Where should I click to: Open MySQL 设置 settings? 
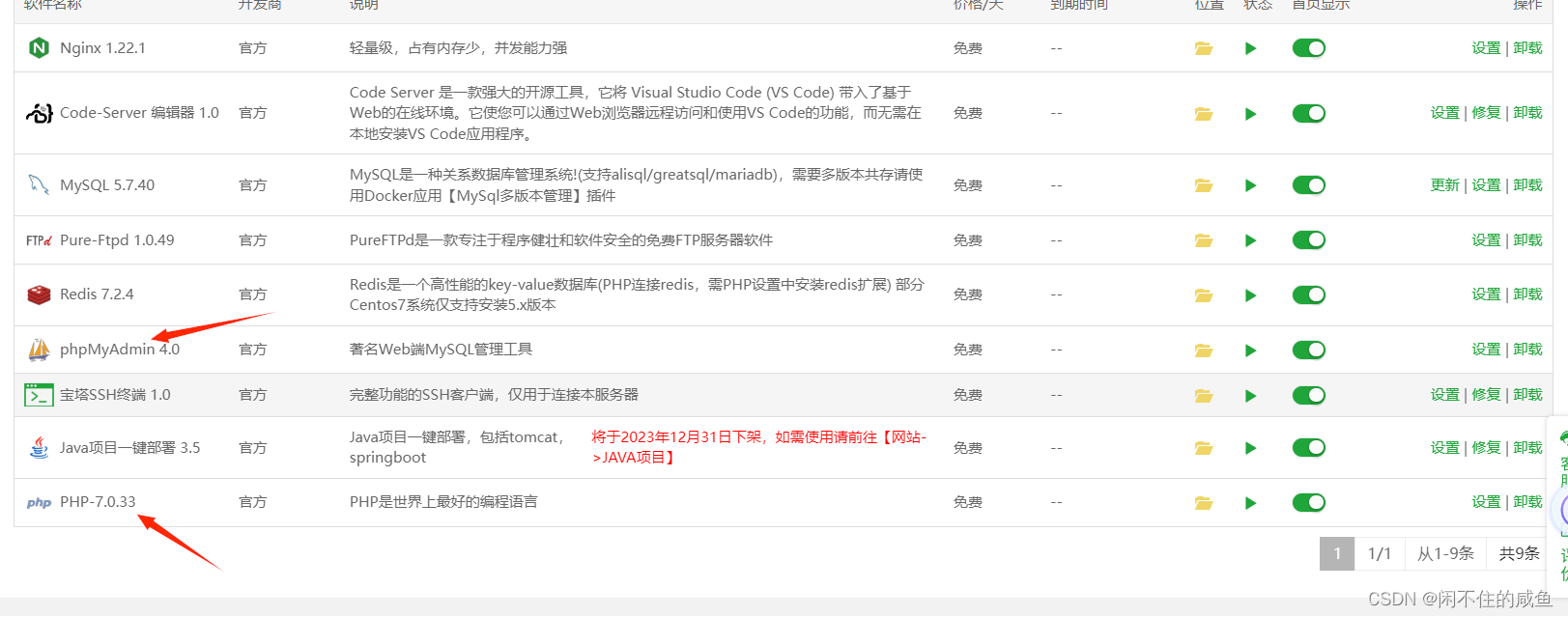pos(1486,185)
